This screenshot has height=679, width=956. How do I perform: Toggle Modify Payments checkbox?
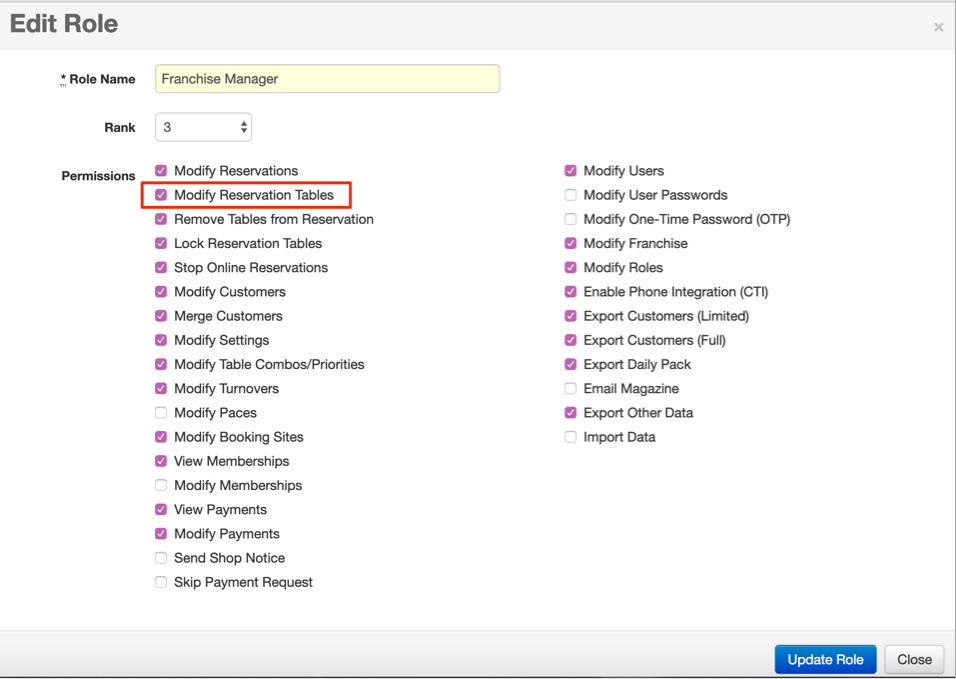[x=161, y=533]
